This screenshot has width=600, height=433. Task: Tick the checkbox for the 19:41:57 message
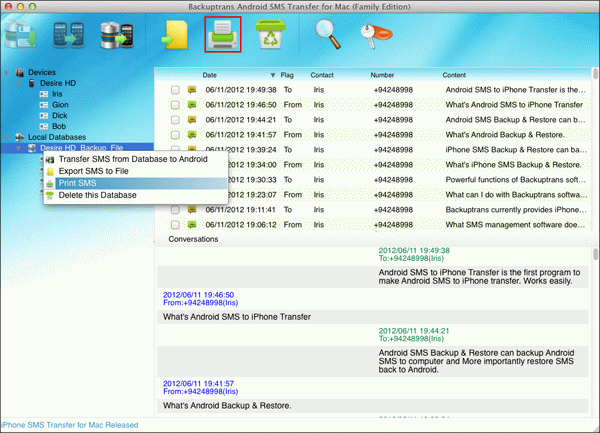[x=175, y=135]
